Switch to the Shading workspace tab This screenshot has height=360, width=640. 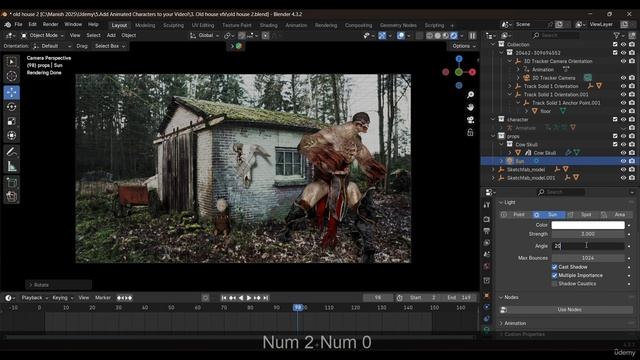[x=269, y=25]
